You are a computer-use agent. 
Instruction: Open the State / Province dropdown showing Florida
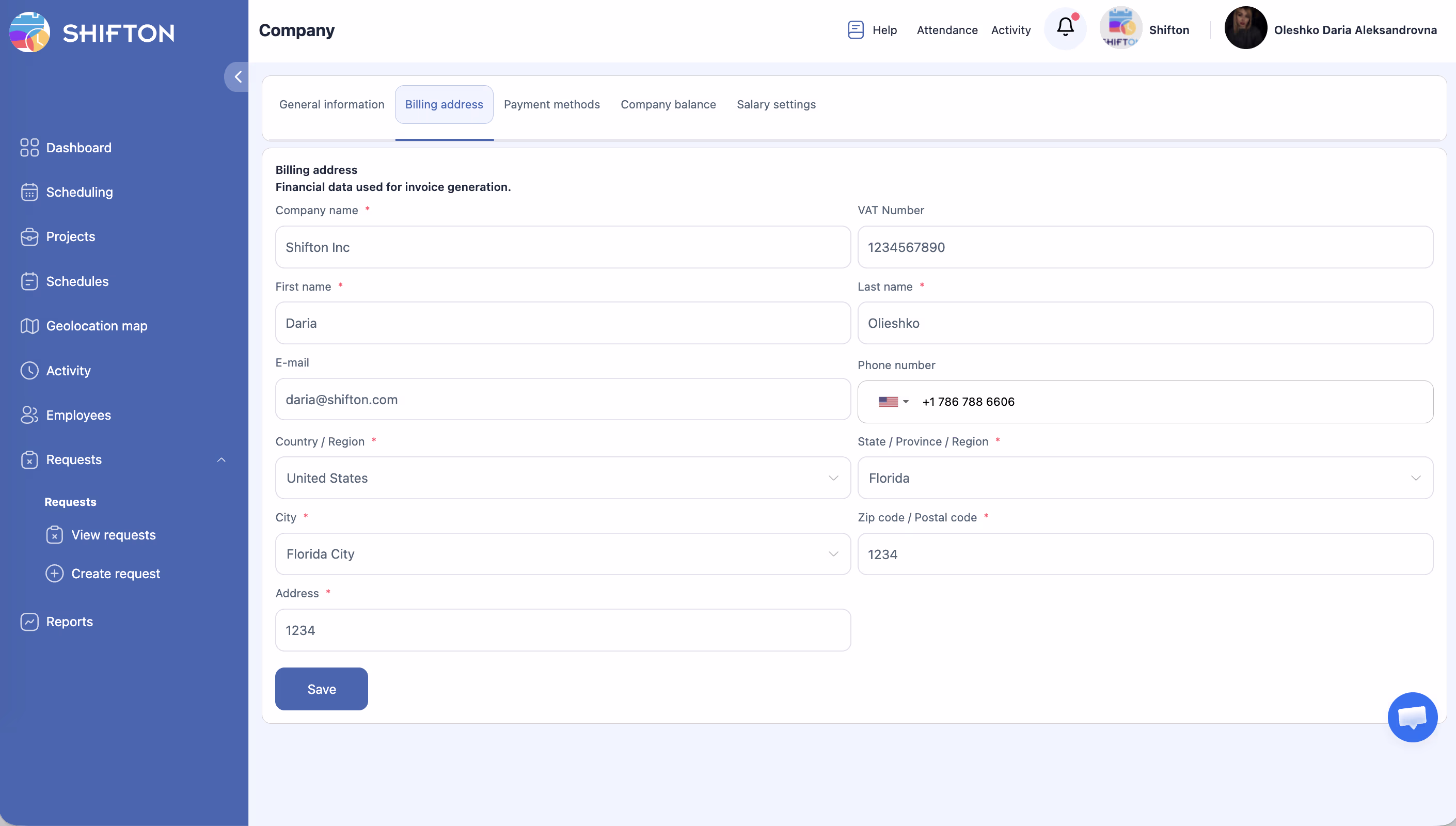tap(1145, 478)
